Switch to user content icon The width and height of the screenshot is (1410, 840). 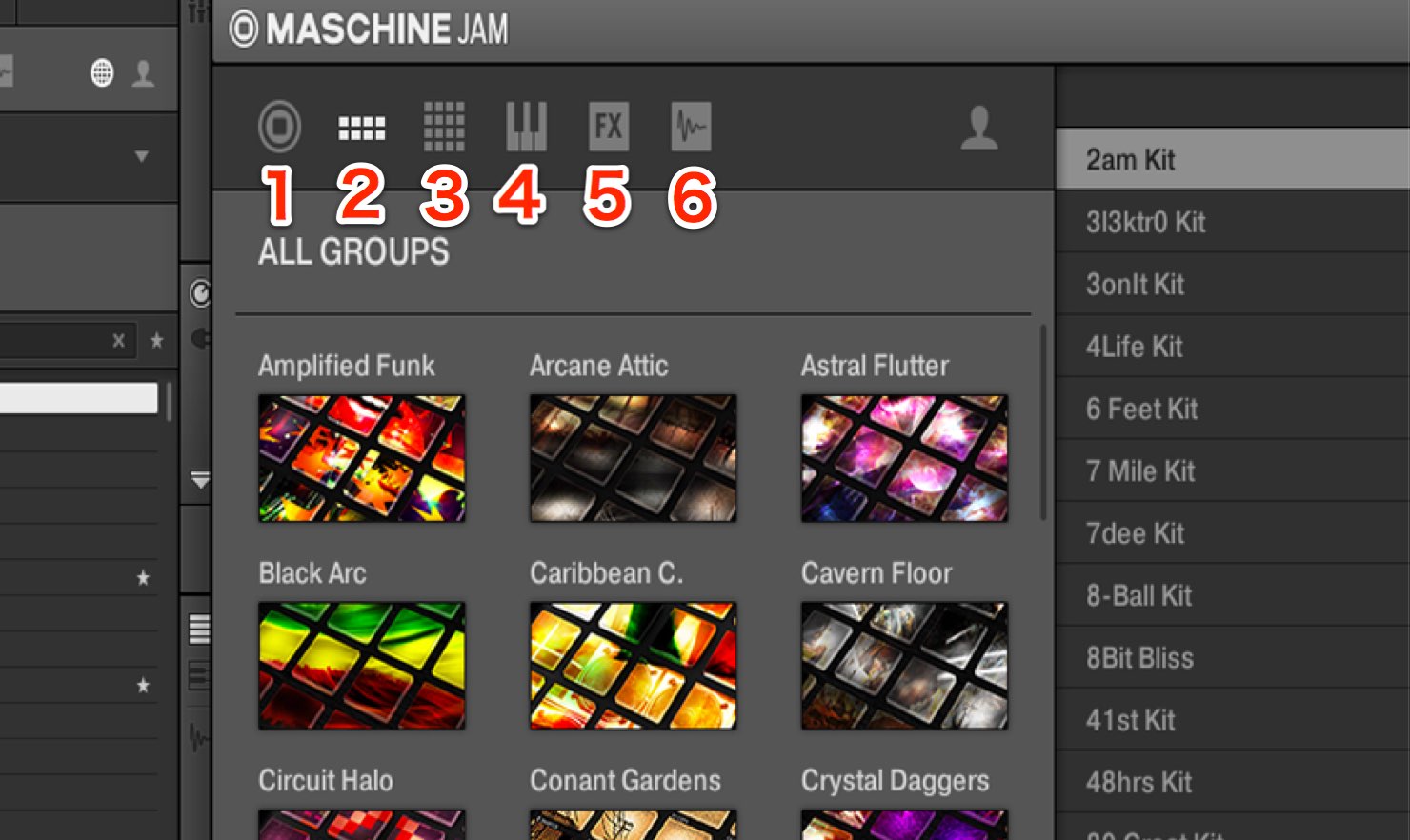979,128
